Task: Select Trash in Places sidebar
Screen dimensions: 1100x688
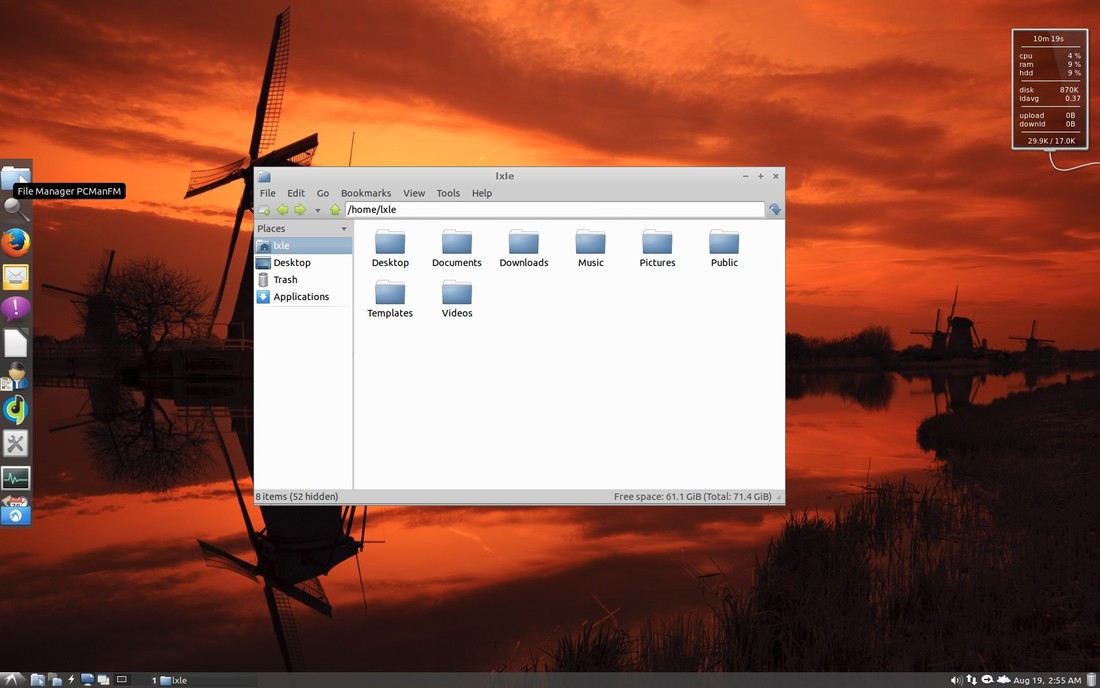Action: pyautogui.click(x=303, y=279)
